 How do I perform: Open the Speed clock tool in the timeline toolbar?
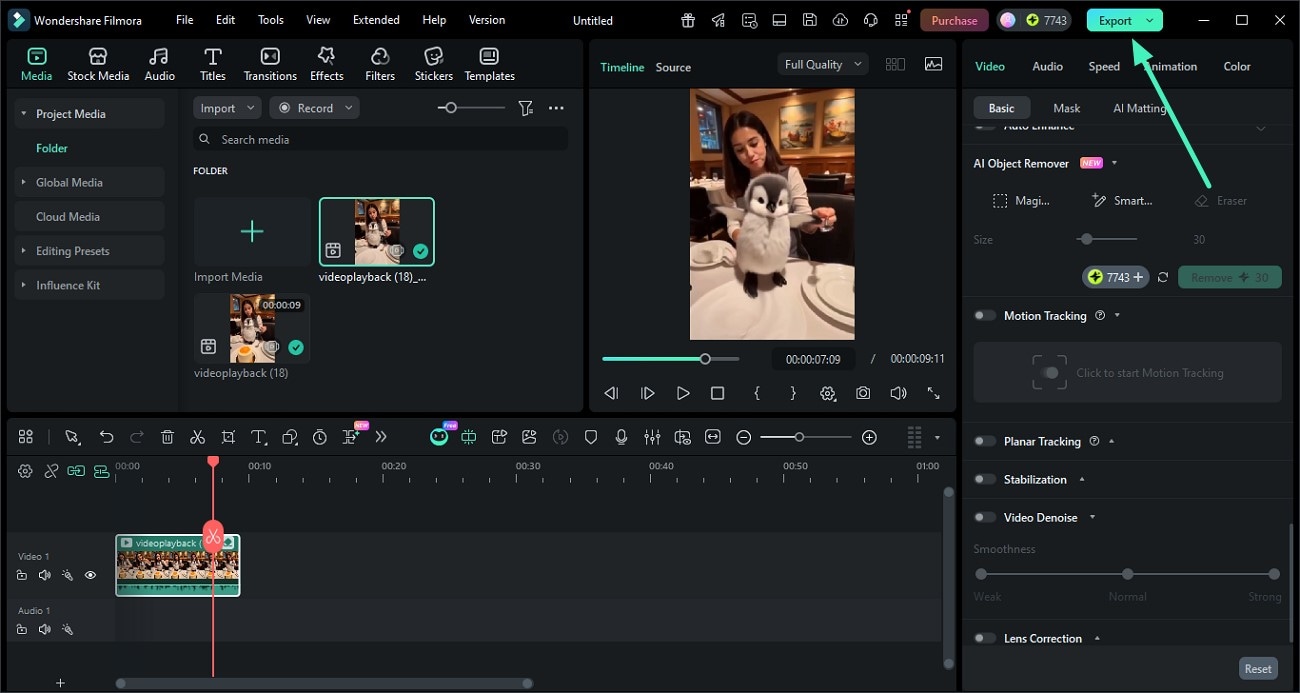[319, 437]
